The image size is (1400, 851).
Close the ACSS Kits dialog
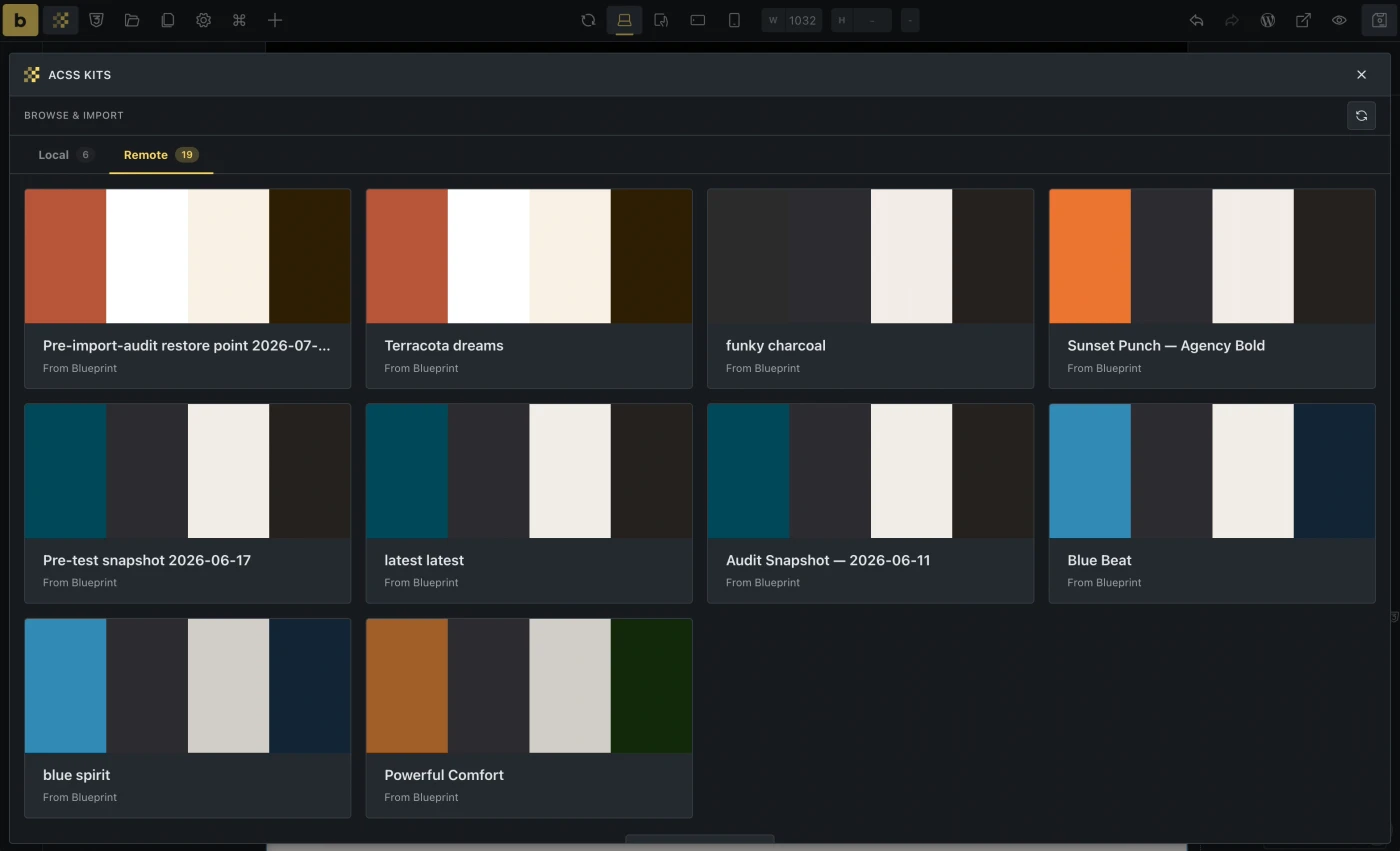(1361, 75)
